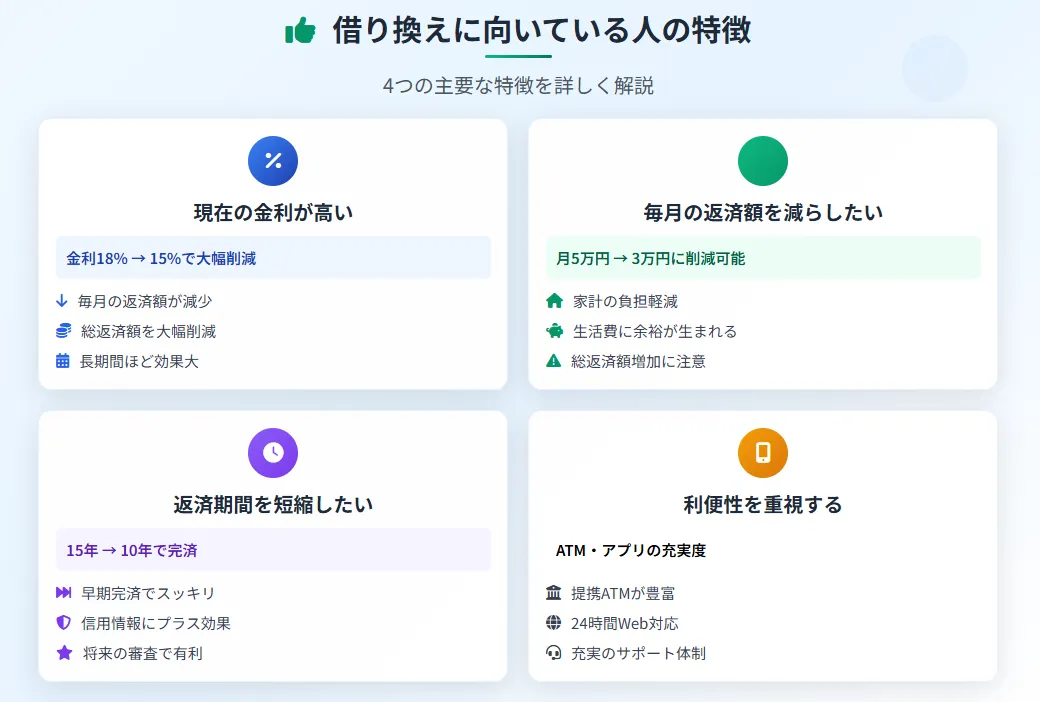This screenshot has width=1040, height=702.
Task: Click the card title 利便性を重視する
Action: 763,504
